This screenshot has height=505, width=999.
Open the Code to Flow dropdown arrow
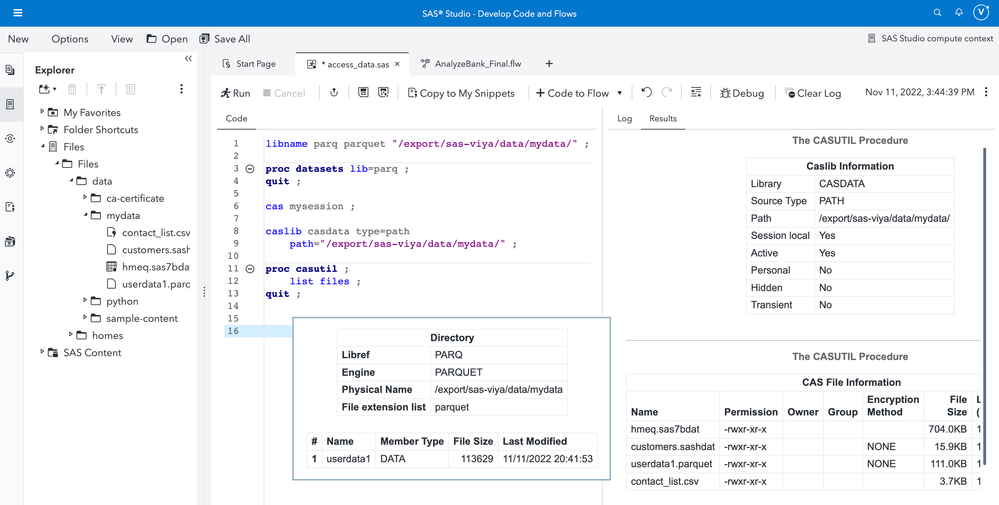[619, 93]
